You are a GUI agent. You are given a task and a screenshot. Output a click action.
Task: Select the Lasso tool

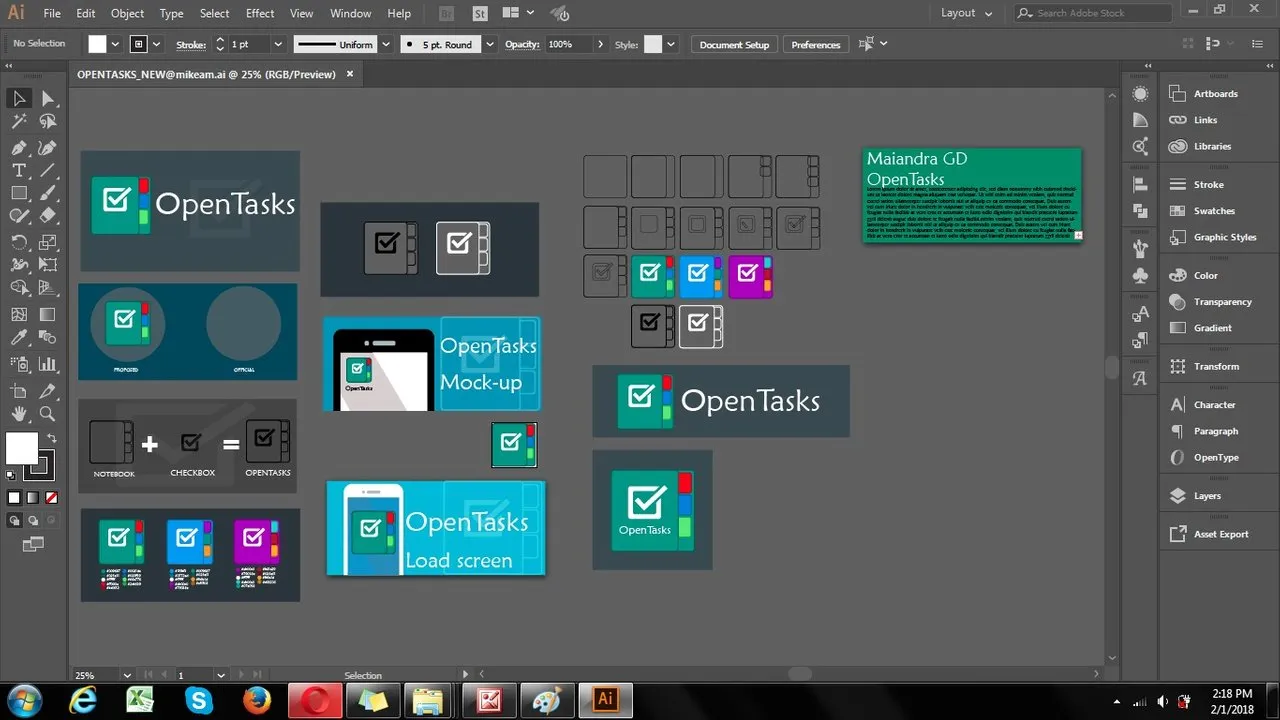click(x=47, y=122)
